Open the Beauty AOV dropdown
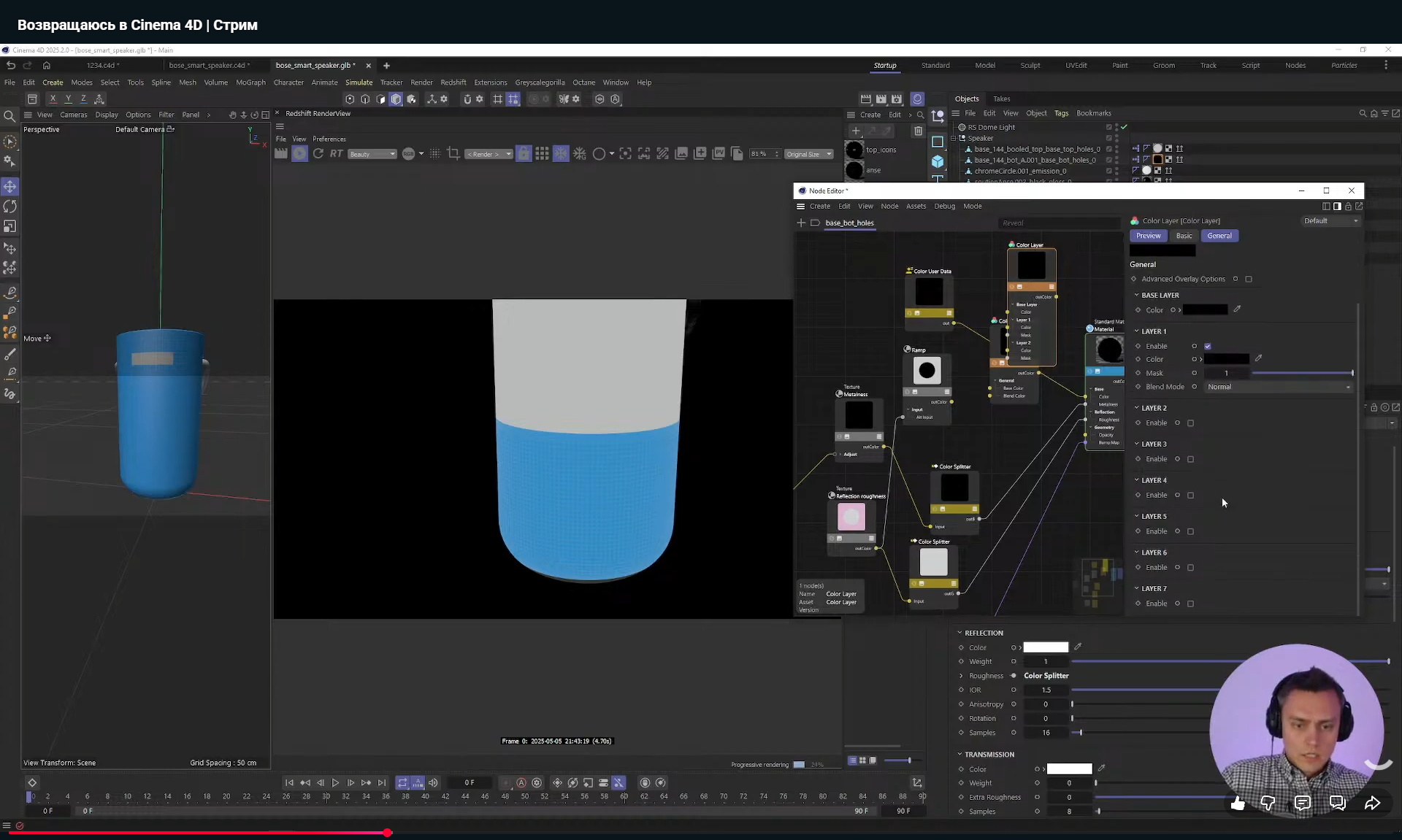This screenshot has width=1402, height=840. [372, 154]
